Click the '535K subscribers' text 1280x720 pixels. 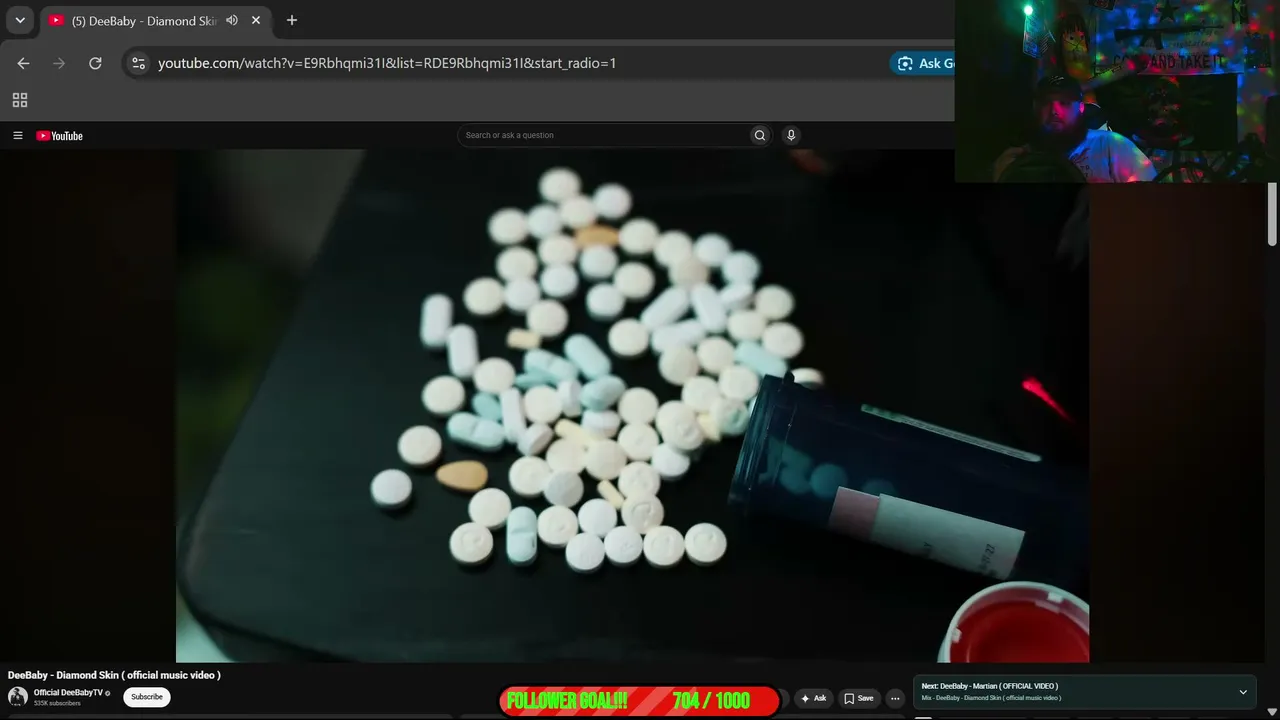[57, 703]
